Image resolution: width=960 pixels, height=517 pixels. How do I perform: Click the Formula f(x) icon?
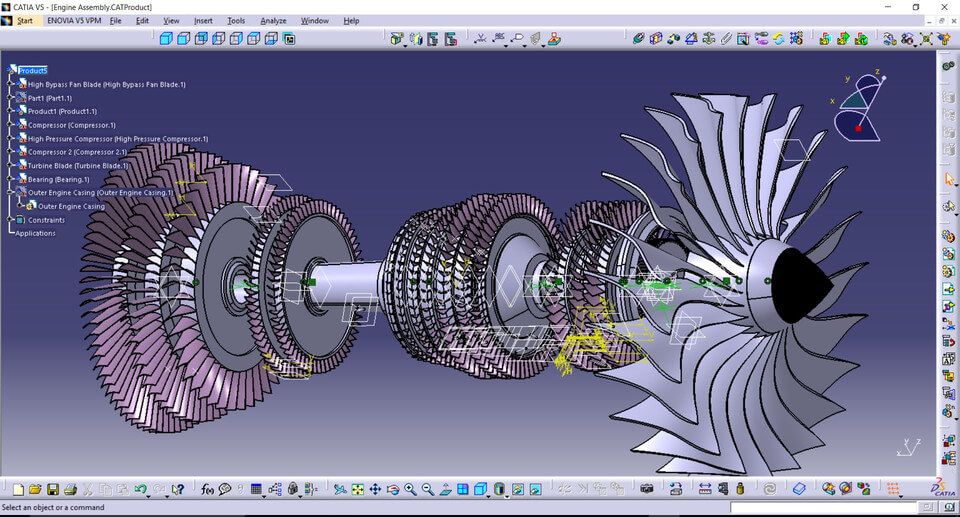[x=208, y=489]
